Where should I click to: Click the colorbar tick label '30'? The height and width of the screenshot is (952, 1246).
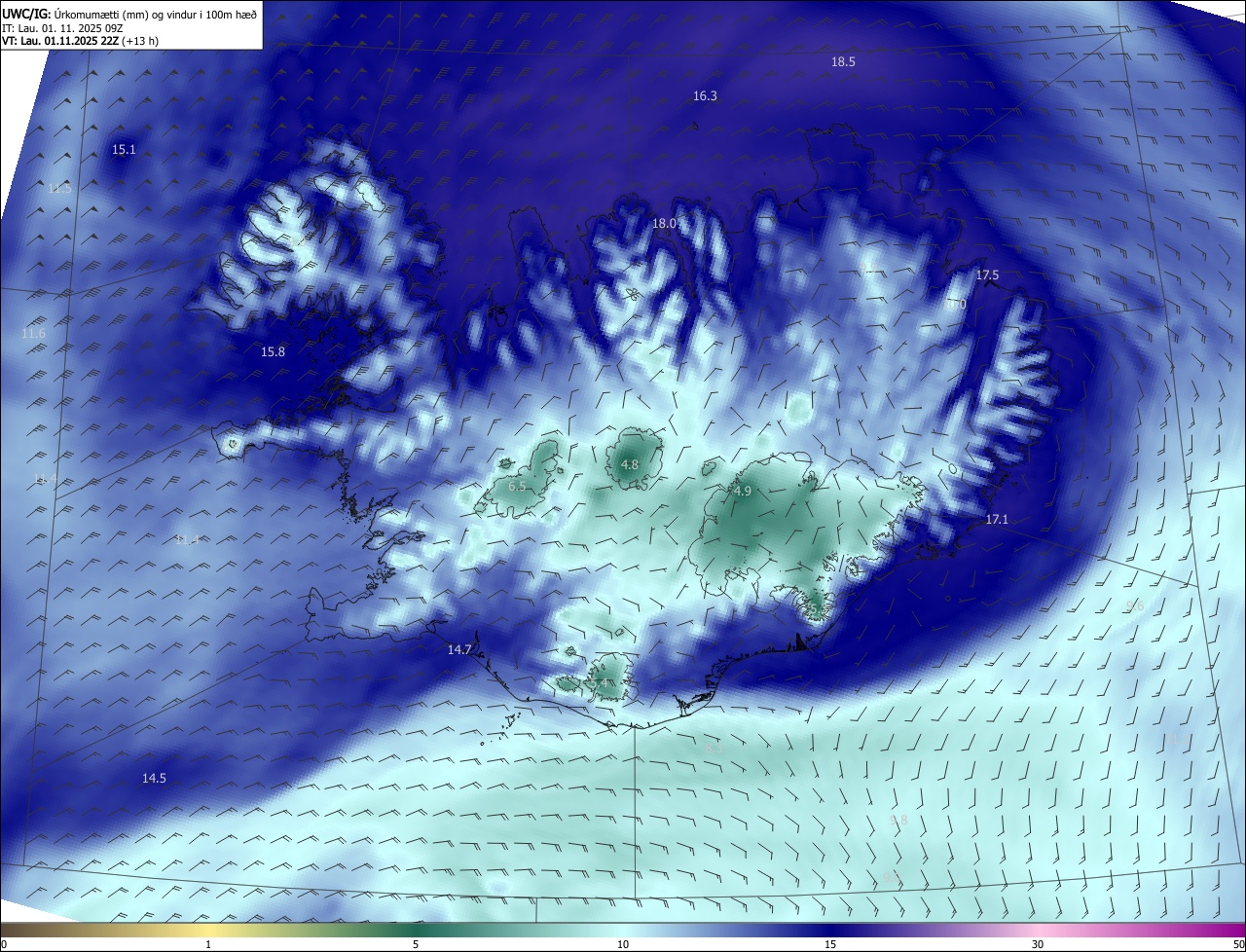[1038, 944]
